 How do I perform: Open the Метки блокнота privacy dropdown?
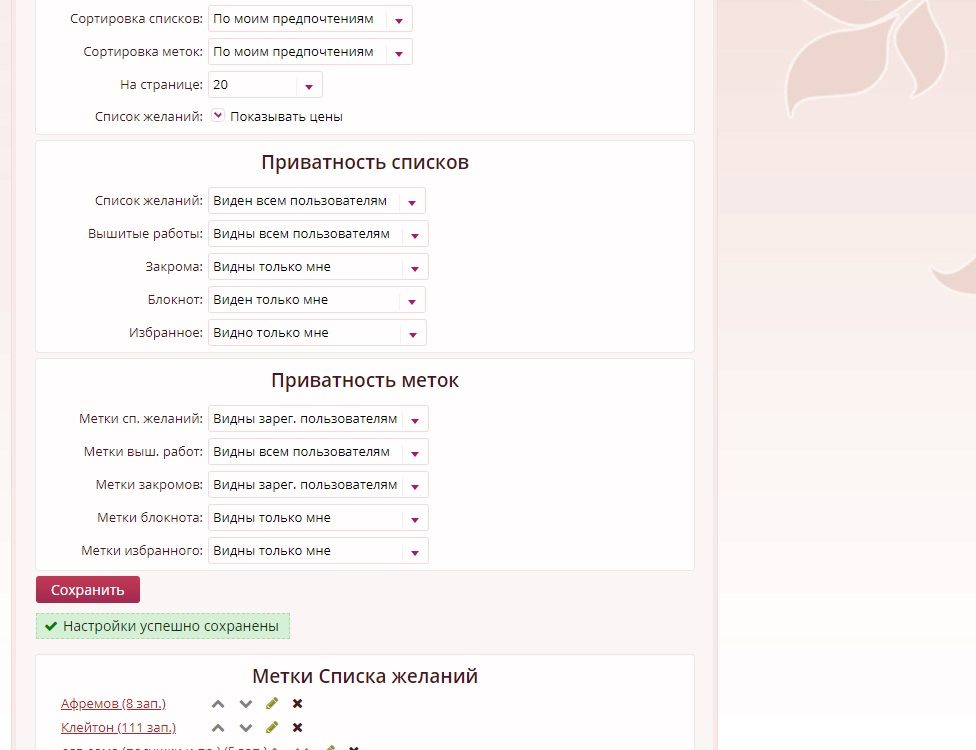317,518
